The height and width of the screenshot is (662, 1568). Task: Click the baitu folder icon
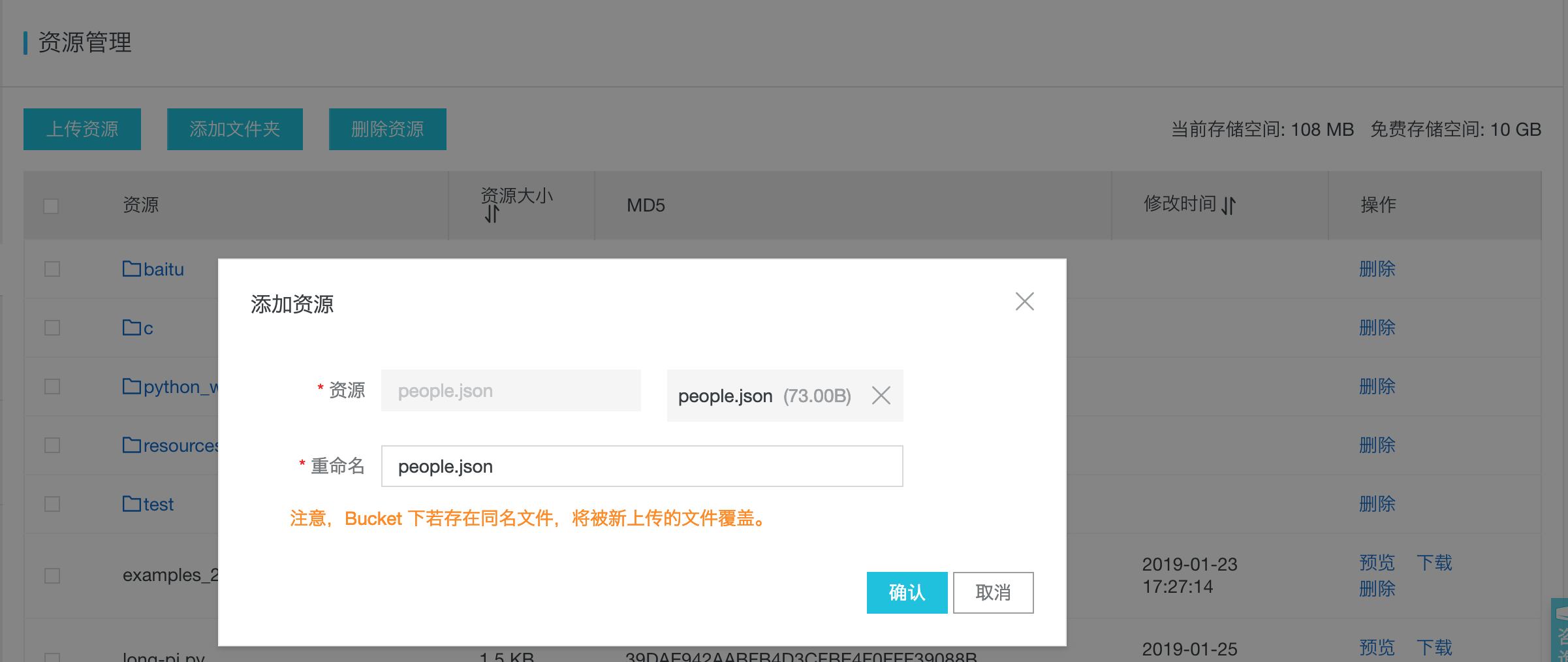click(132, 268)
